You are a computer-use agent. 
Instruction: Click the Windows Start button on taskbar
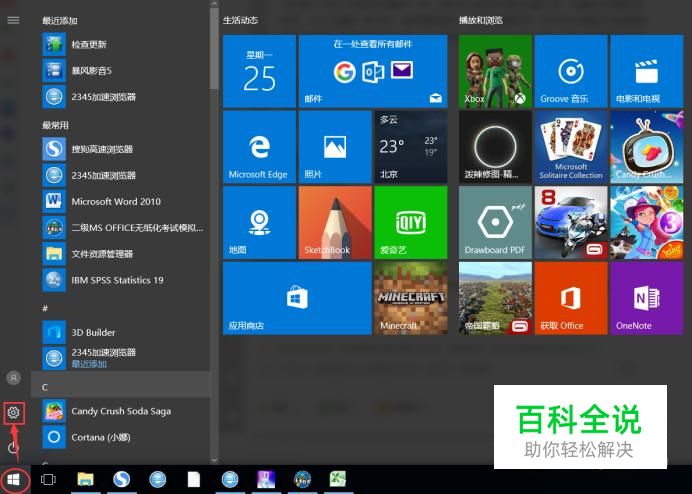[14, 479]
